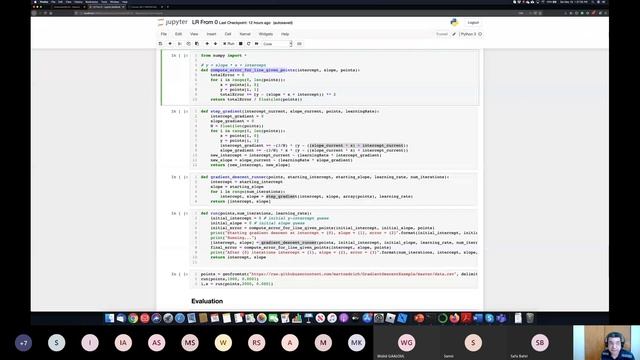Click the restart kernel icon
This screenshot has height=360, width=640.
249,44
